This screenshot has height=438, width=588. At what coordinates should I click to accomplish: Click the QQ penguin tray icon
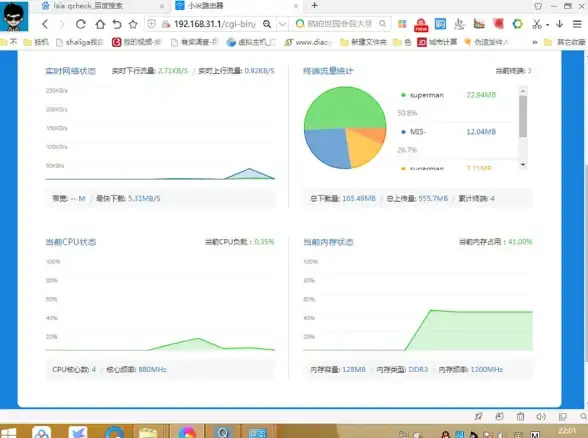tap(445, 434)
